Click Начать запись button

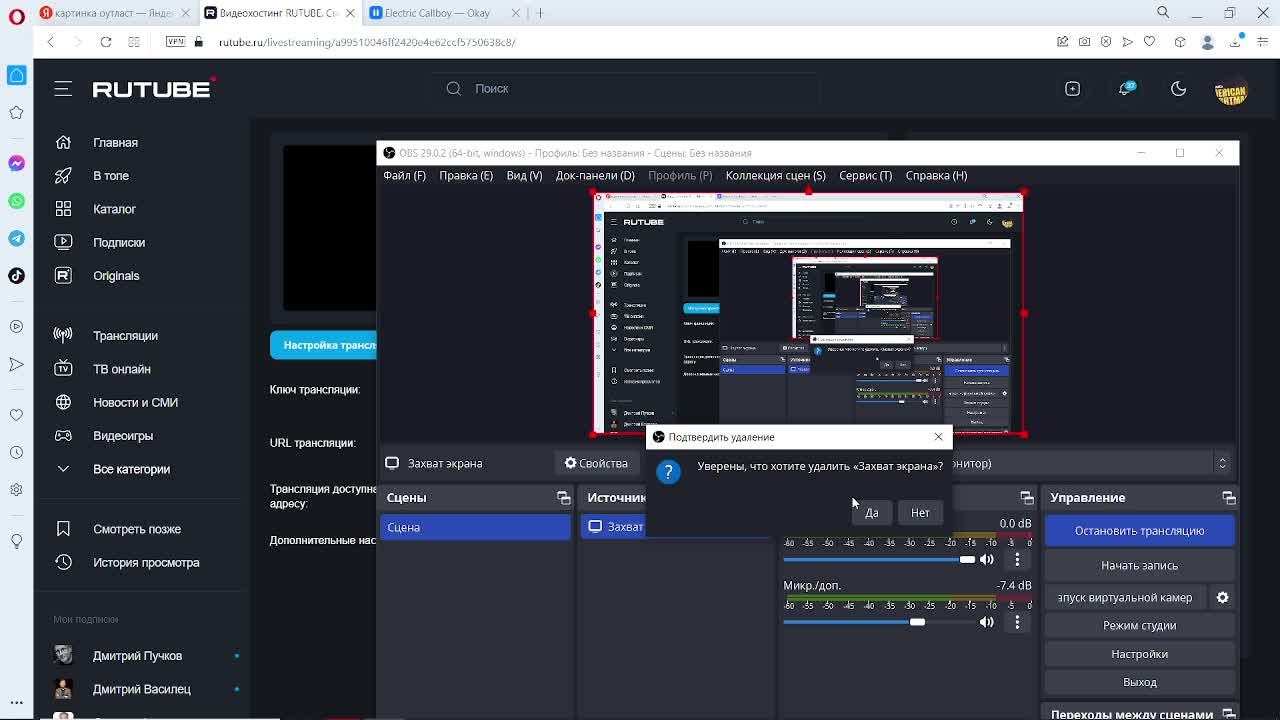(x=1139, y=566)
